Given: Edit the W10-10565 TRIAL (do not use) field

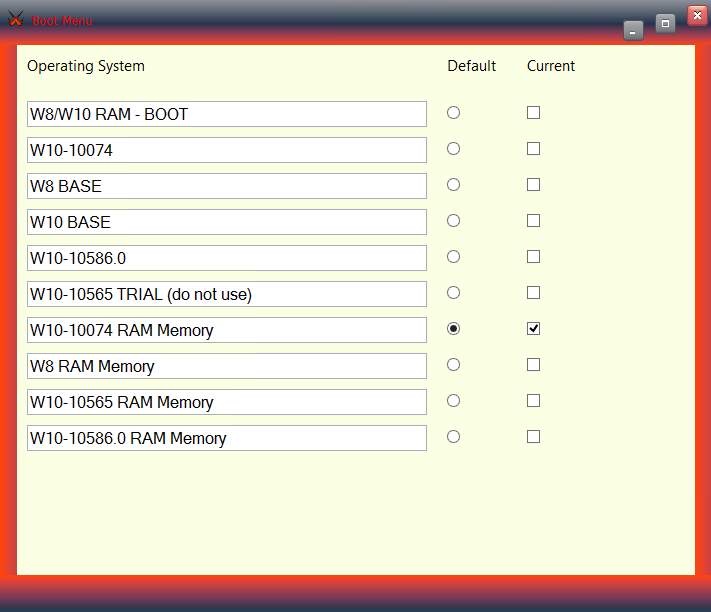Looking at the screenshot, I should coord(227,294).
